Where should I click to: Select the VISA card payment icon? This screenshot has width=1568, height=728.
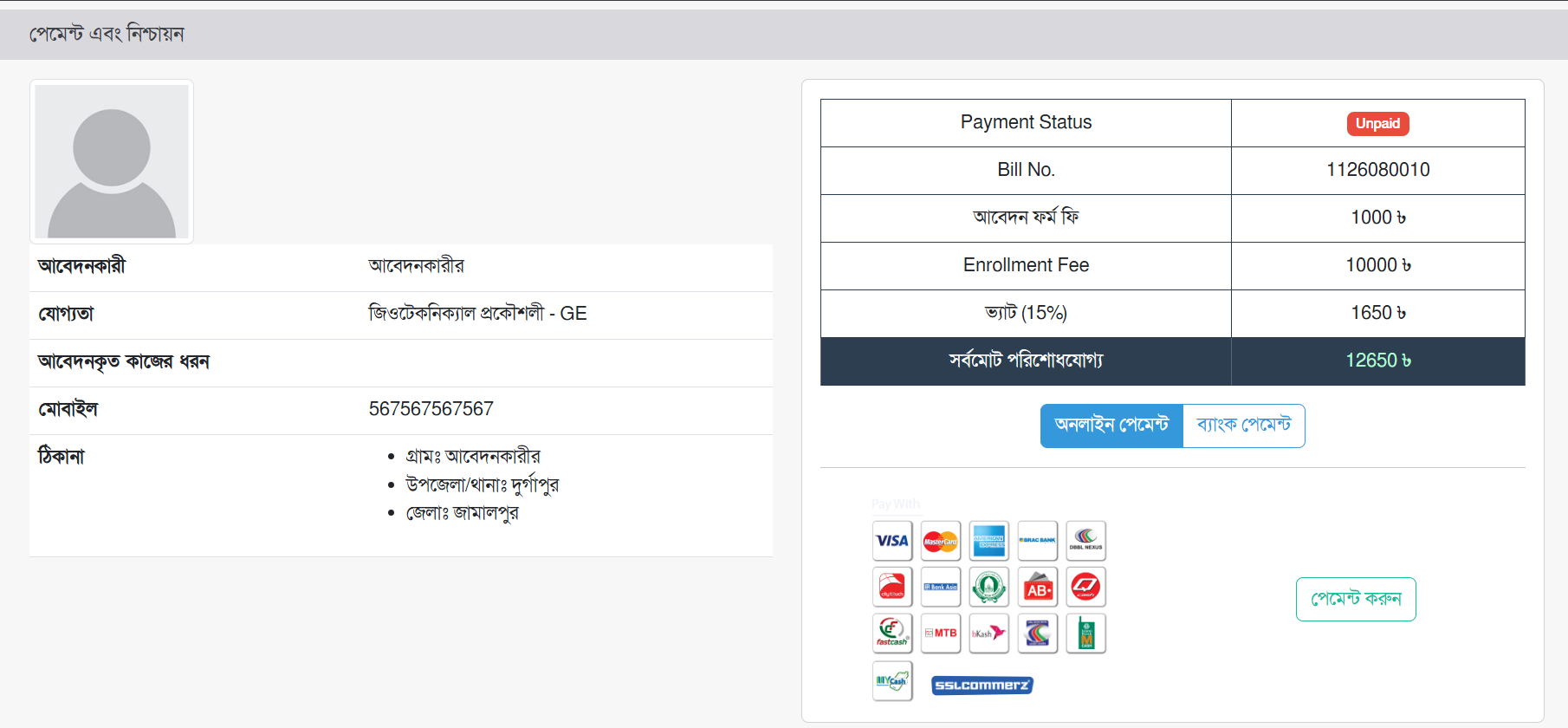point(892,541)
